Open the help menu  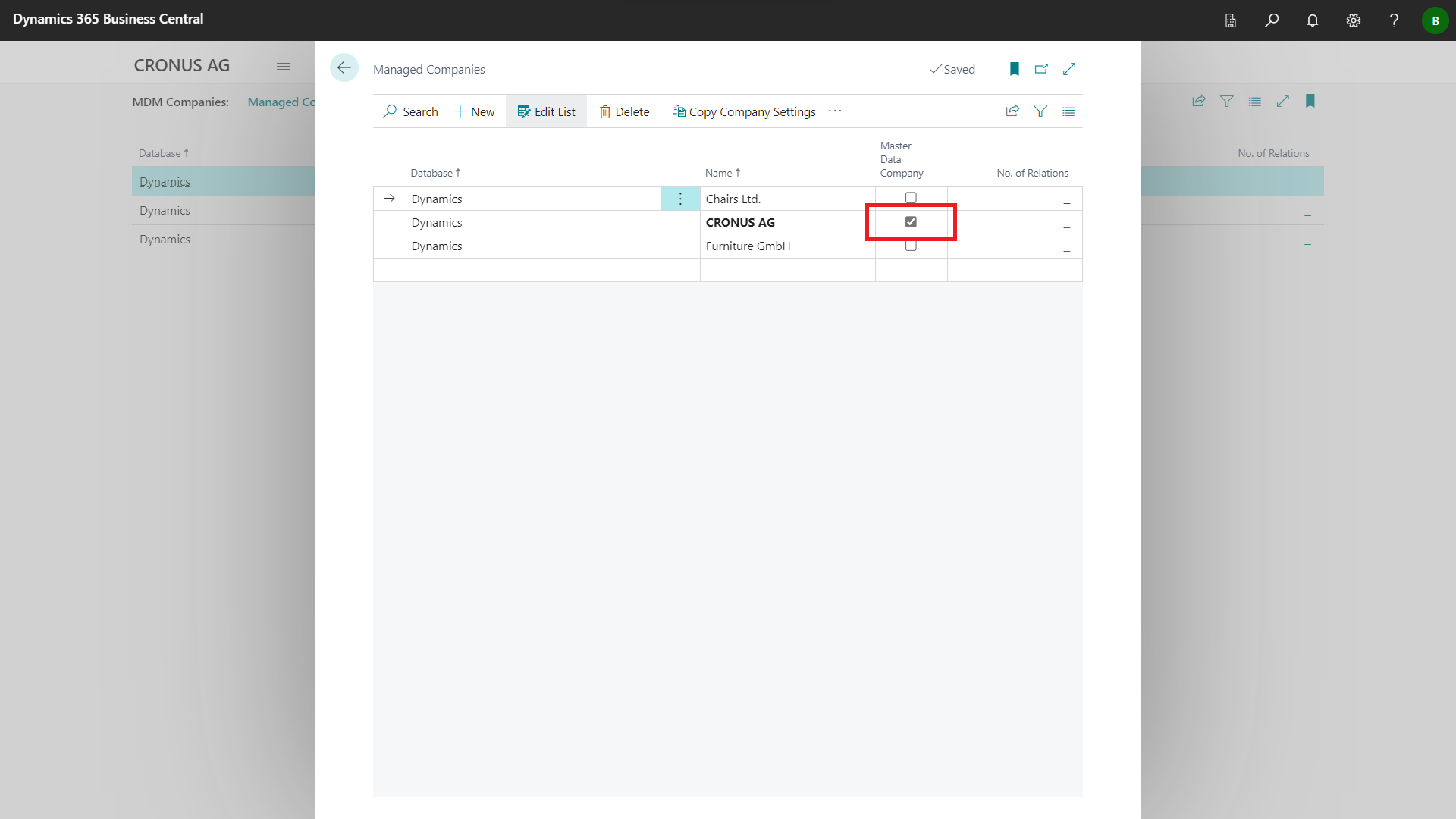tap(1394, 20)
